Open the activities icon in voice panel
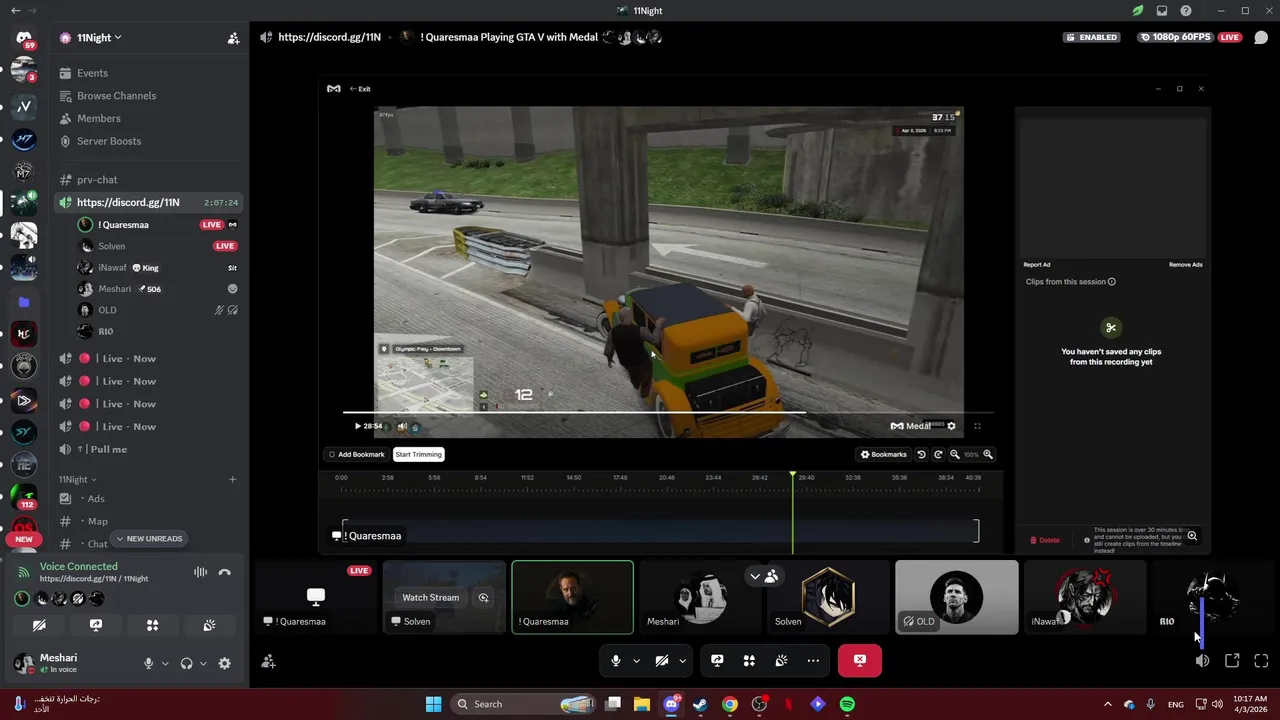This screenshot has height=720, width=1280. [152, 625]
